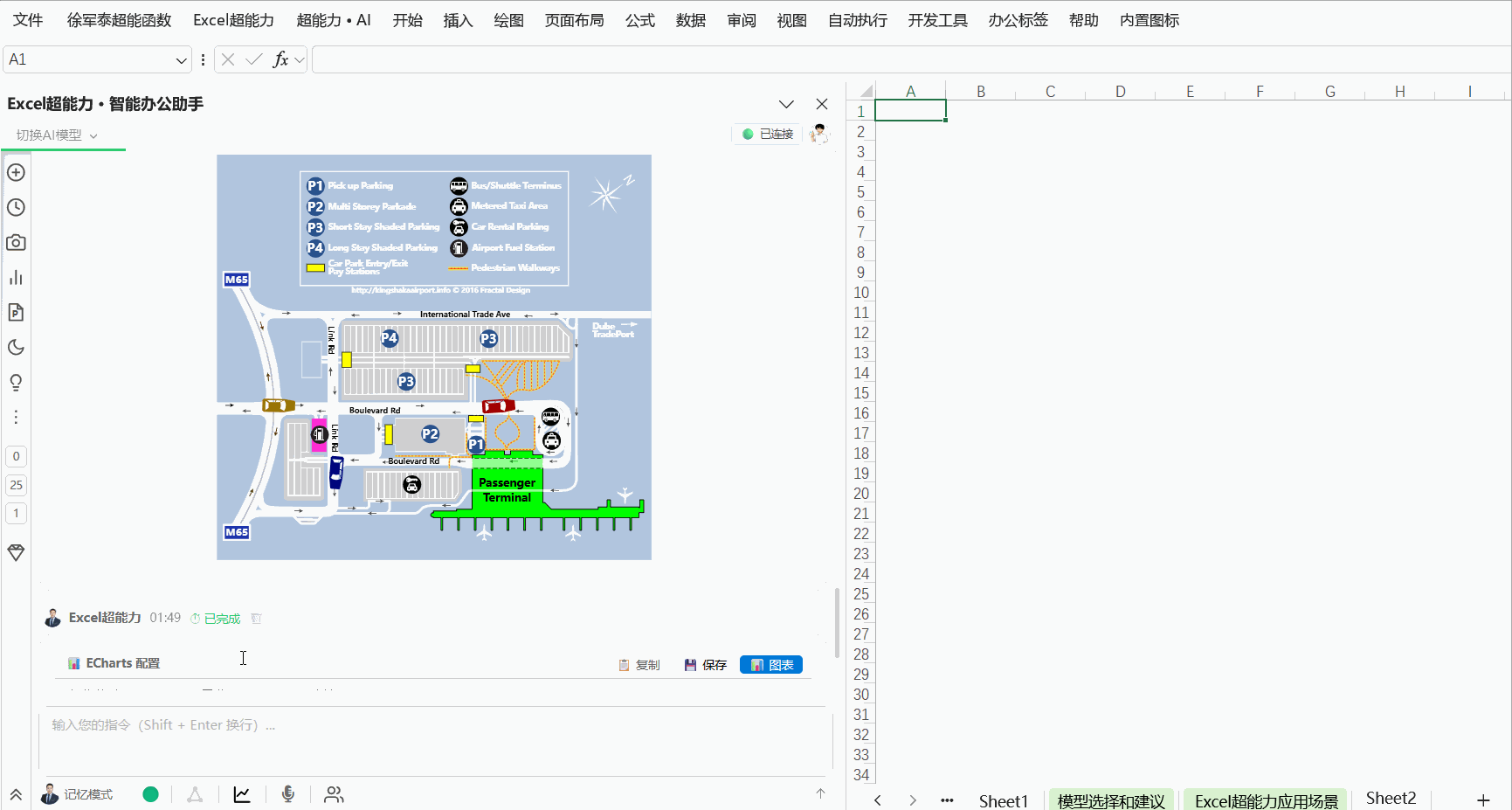1512x810 pixels.
Task: Click the formula bar input area
Action: (x=911, y=59)
